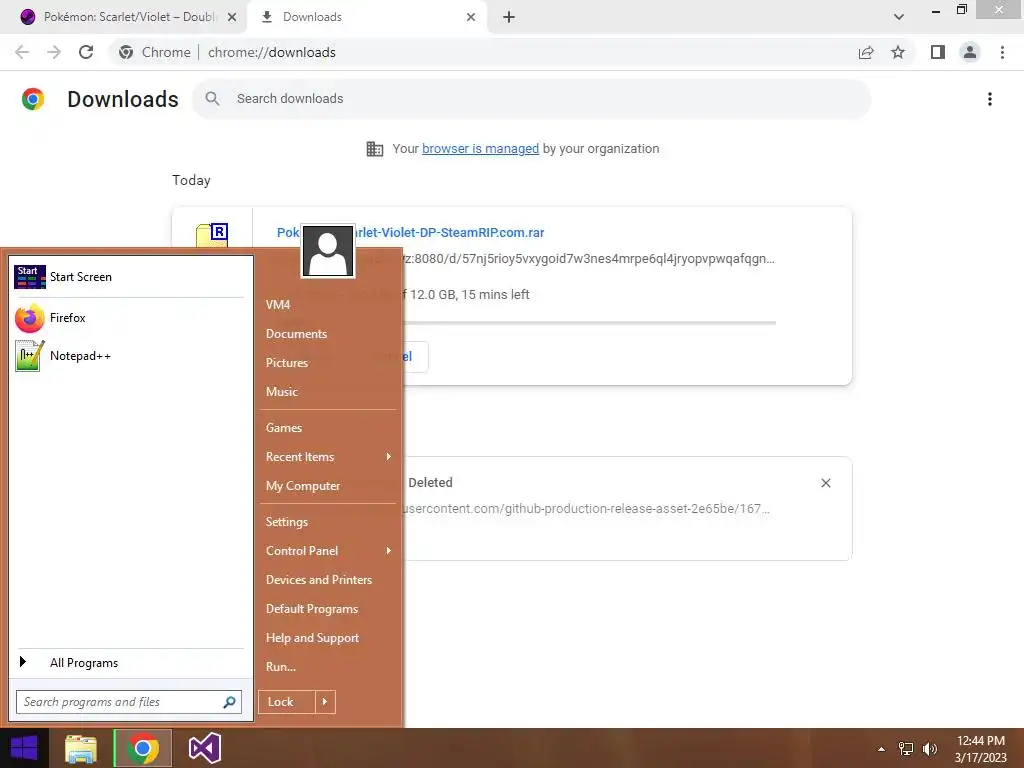Remove the Deleted download entry
1024x768 pixels.
(x=825, y=483)
